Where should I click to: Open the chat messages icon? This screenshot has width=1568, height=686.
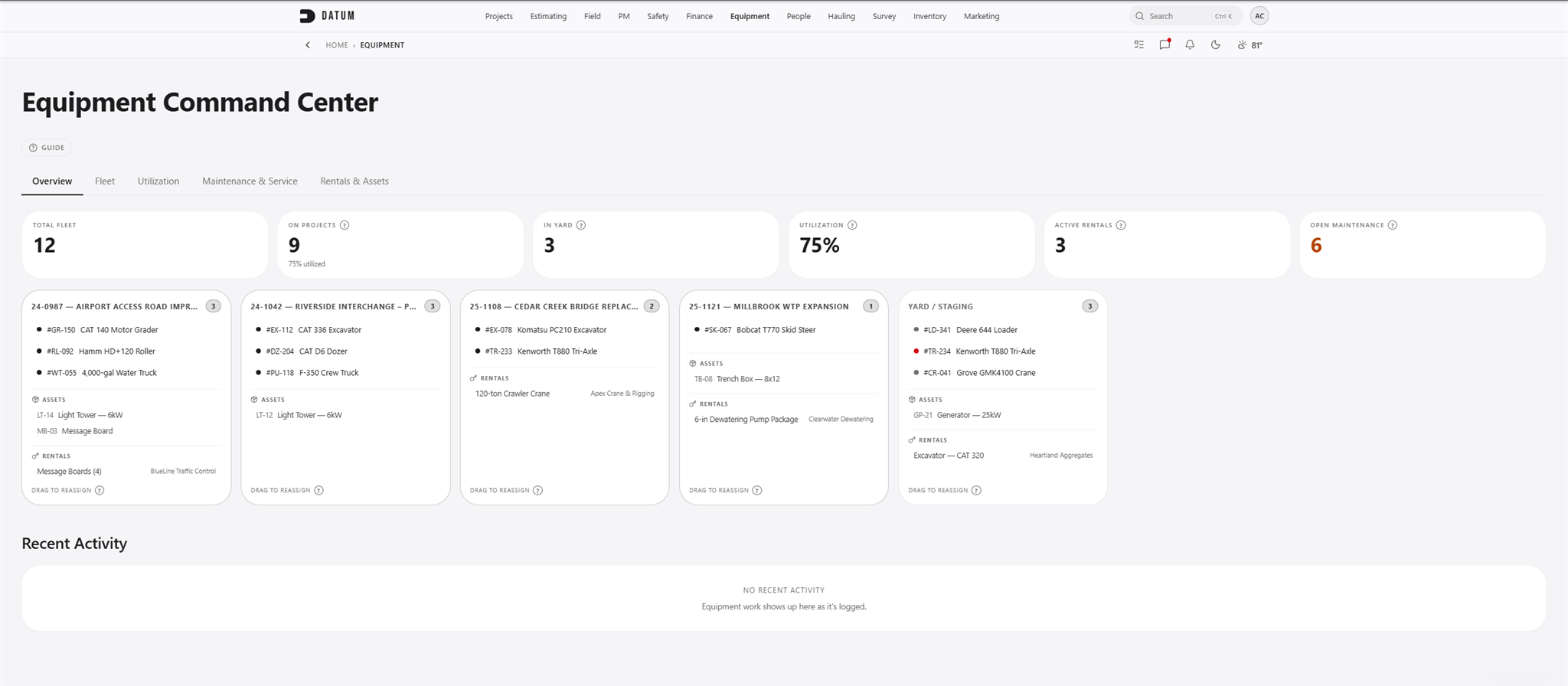coord(1165,44)
